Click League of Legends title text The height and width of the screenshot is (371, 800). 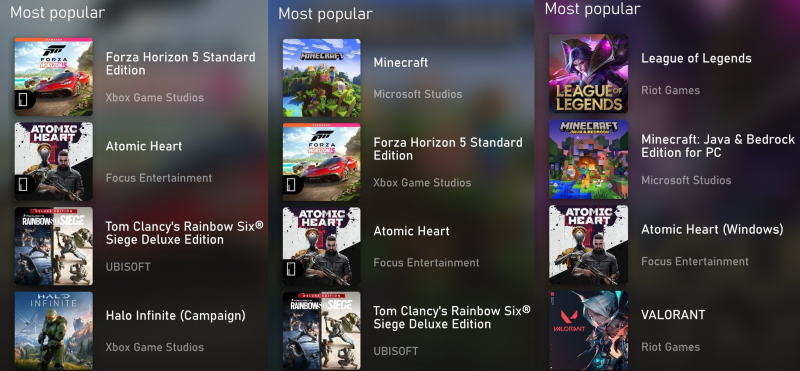696,58
